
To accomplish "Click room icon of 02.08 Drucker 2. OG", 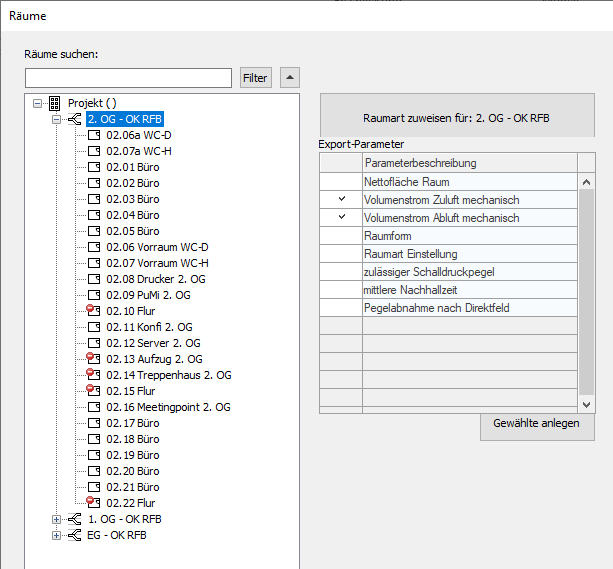I will tap(94, 279).
